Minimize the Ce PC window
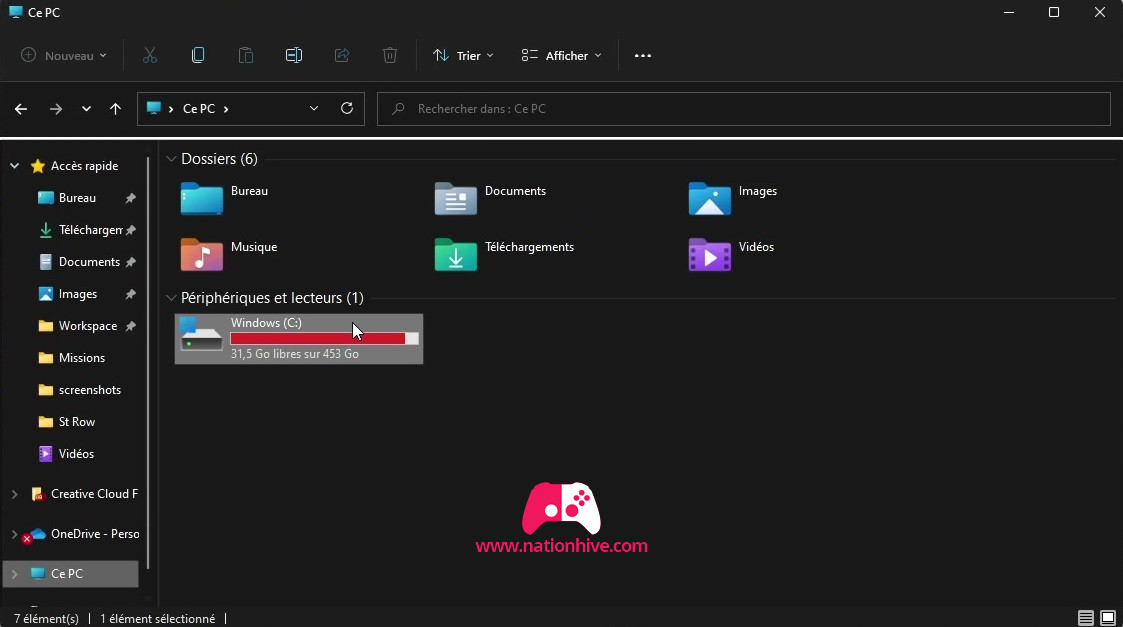This screenshot has width=1123, height=627. coord(1009,12)
